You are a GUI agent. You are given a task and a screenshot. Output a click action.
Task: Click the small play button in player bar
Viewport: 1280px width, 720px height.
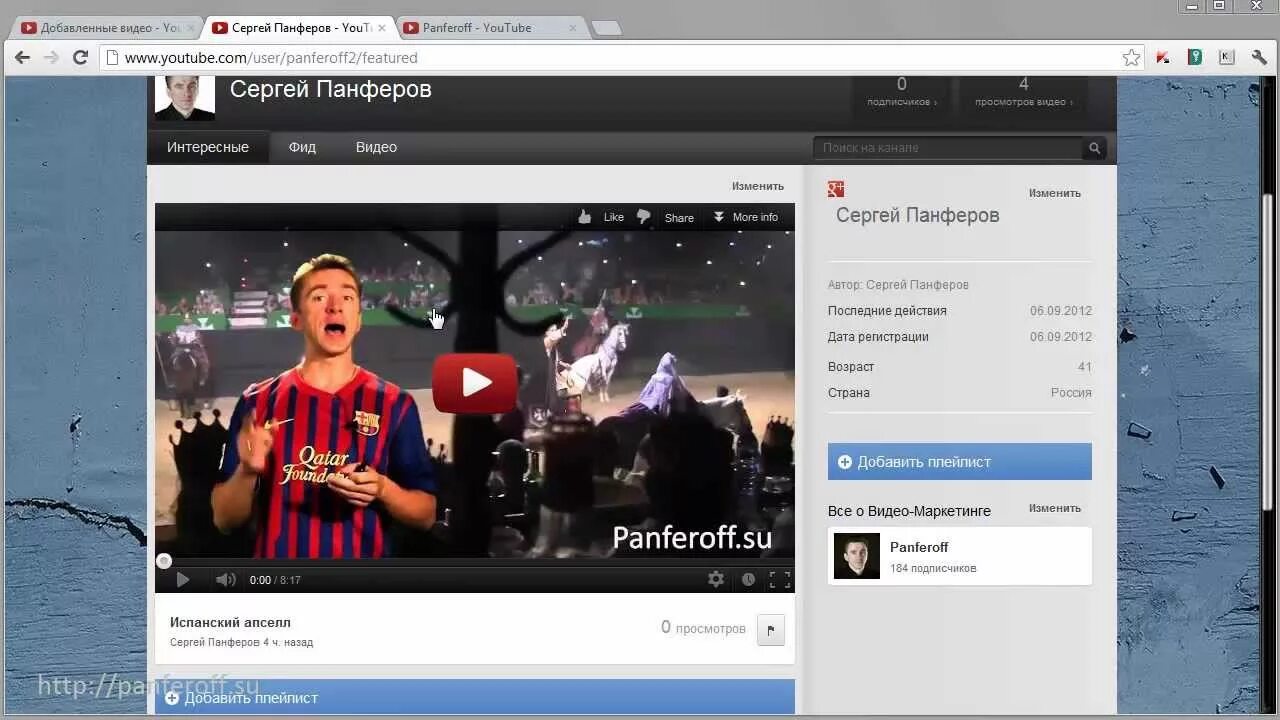[183, 579]
